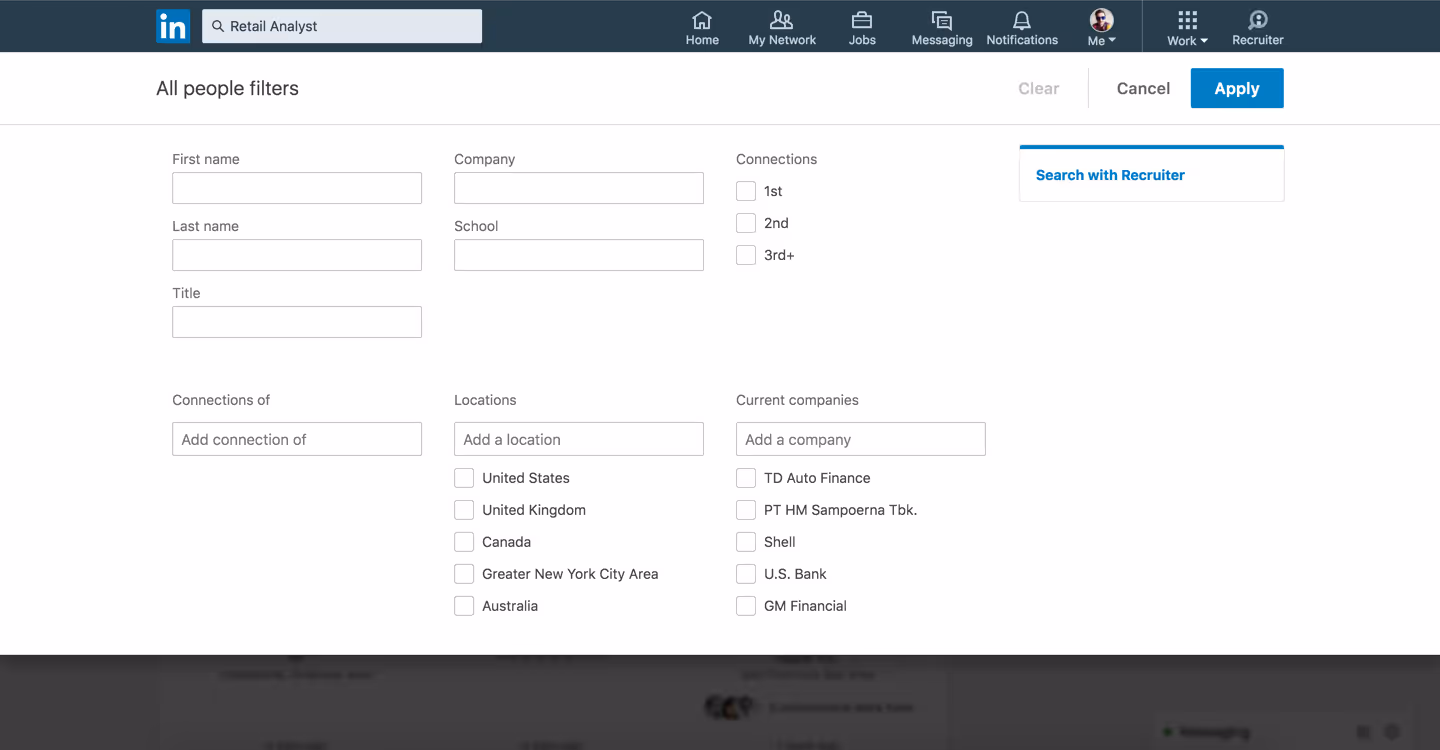Image resolution: width=1440 pixels, height=750 pixels.
Task: Enable the United States location filter
Action: click(463, 477)
